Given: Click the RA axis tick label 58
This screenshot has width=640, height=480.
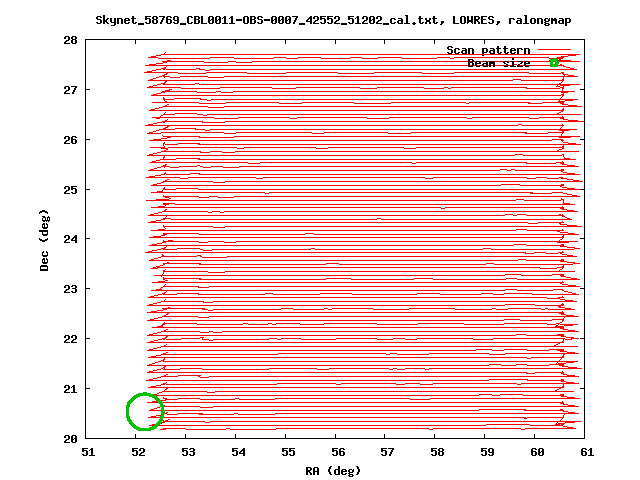Looking at the screenshot, I should tap(437, 452).
